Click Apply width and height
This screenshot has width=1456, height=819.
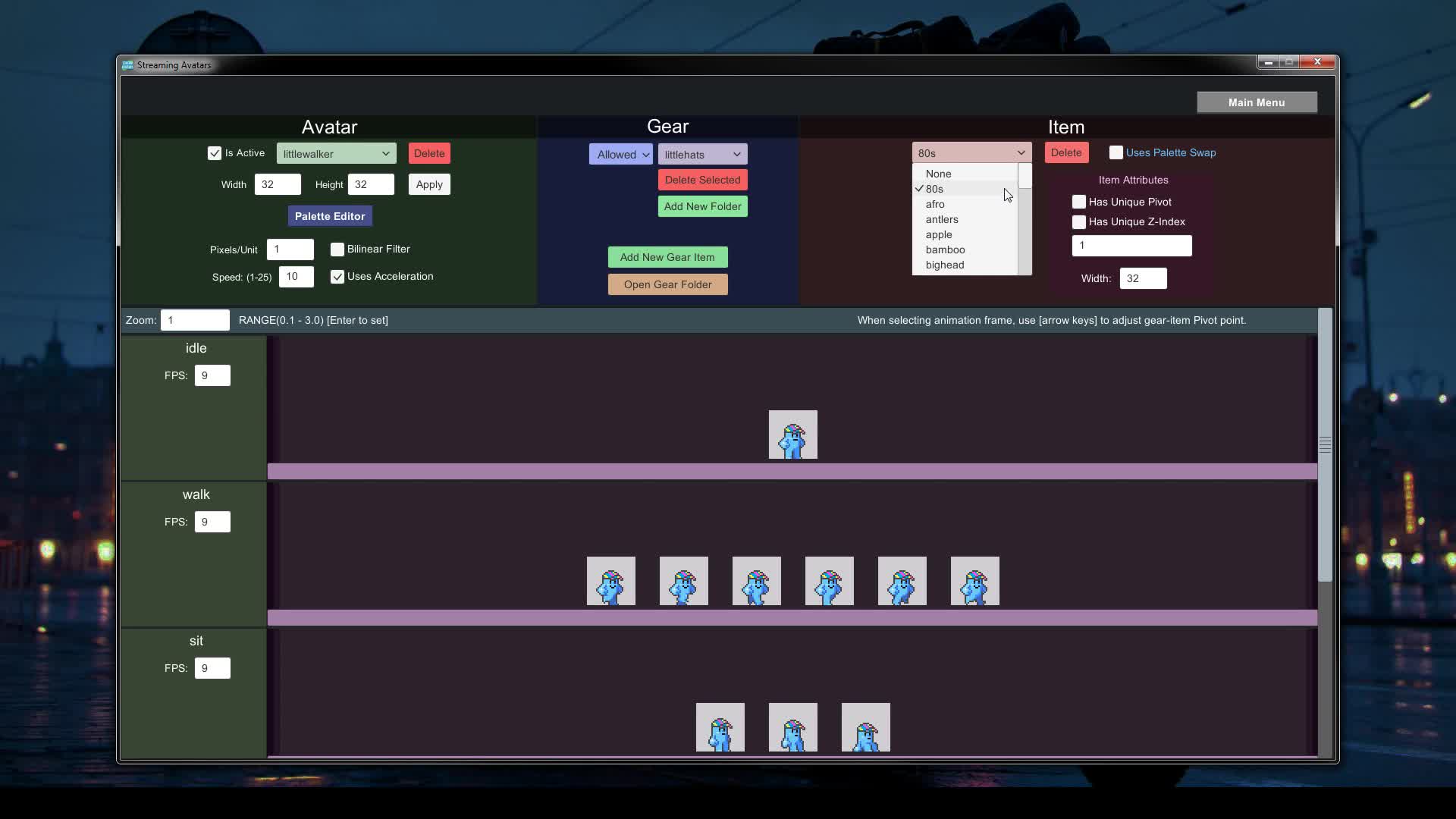pos(430,184)
